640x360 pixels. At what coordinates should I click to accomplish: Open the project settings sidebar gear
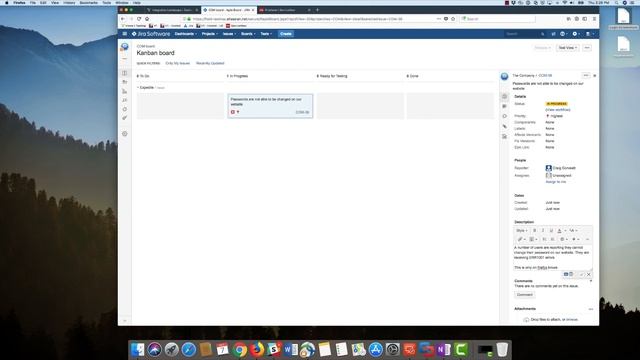(124, 133)
